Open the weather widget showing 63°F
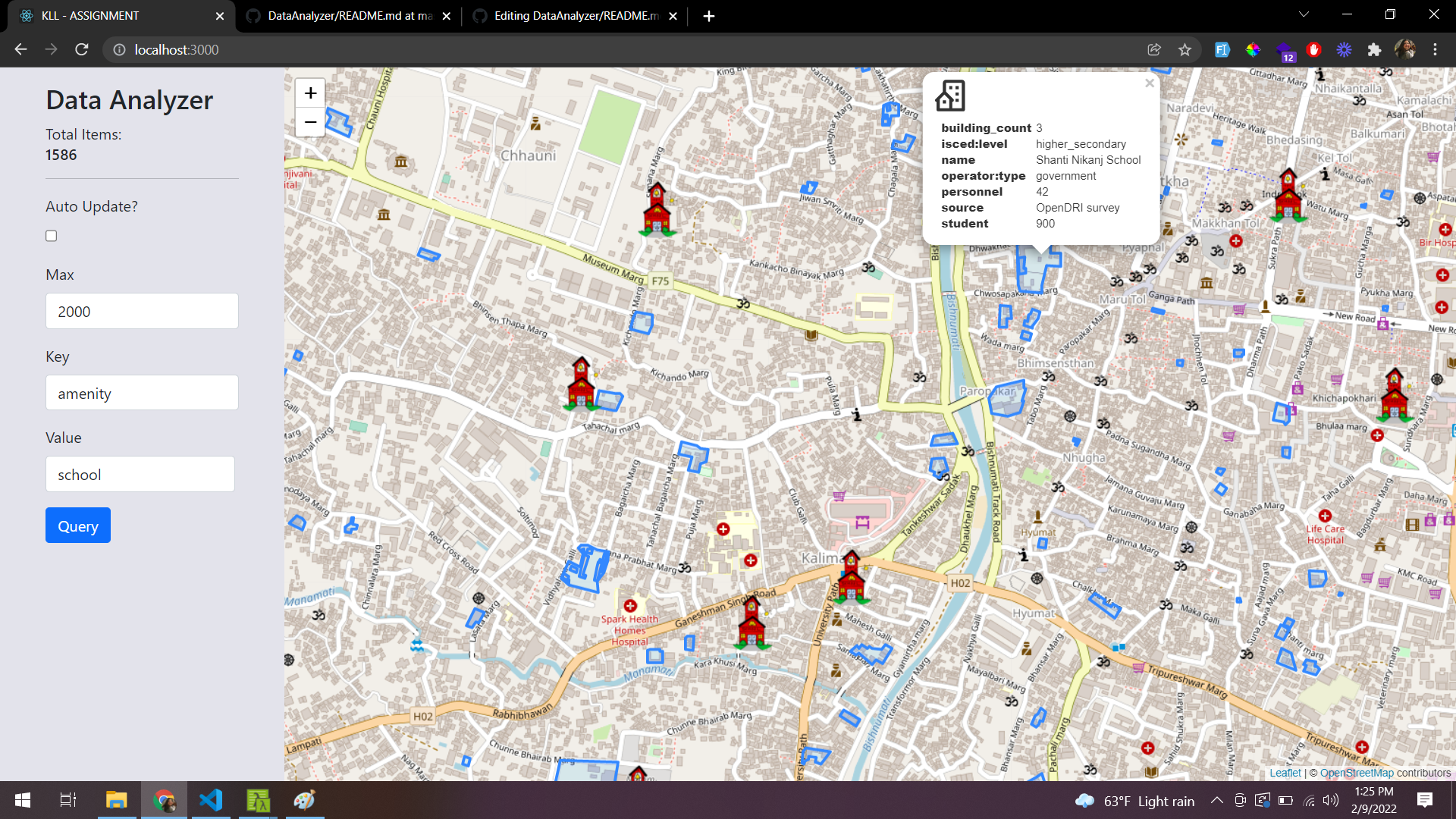 (x=1134, y=801)
